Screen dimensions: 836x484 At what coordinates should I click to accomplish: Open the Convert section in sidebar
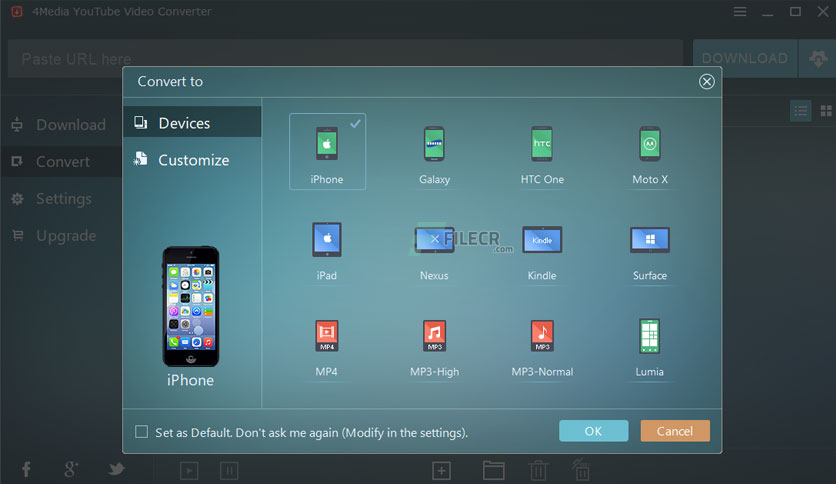click(x=61, y=162)
